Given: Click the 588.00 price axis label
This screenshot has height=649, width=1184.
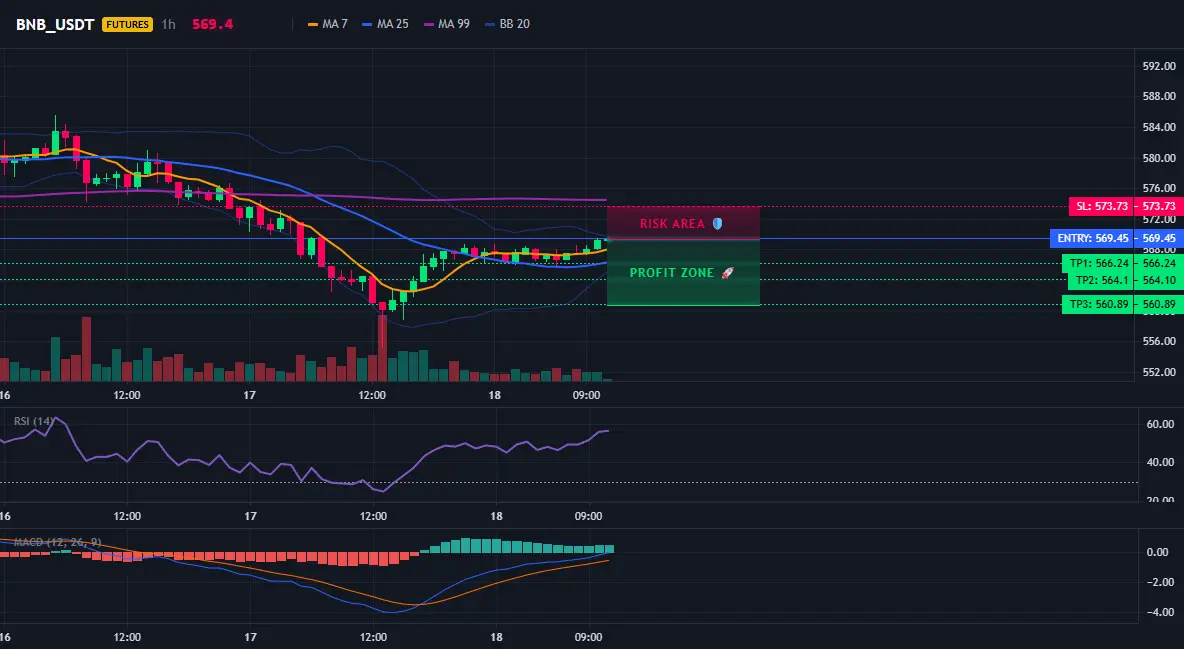Looking at the screenshot, I should click(1159, 97).
